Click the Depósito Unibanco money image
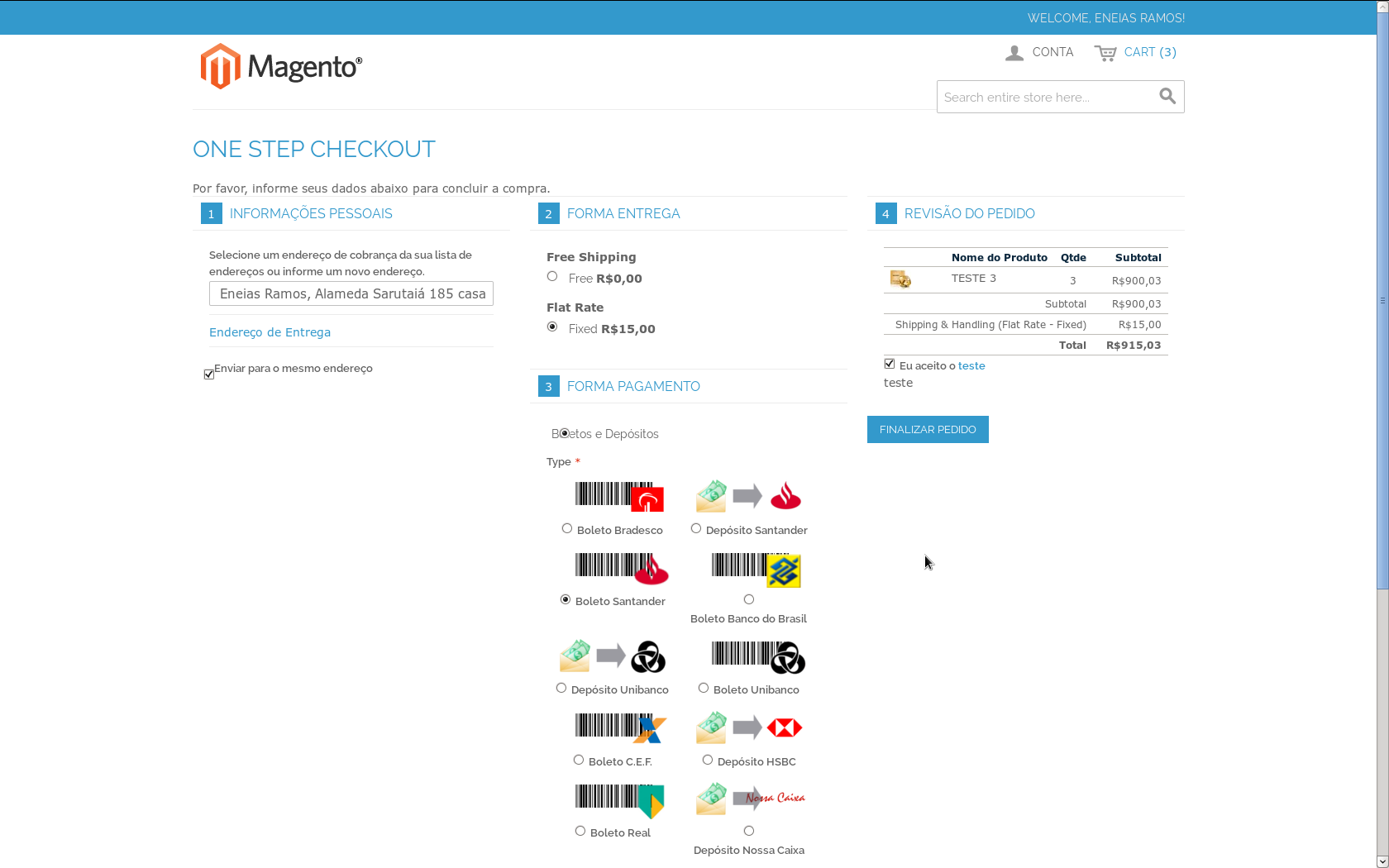Screen dimensions: 1389x868 [x=613, y=656]
